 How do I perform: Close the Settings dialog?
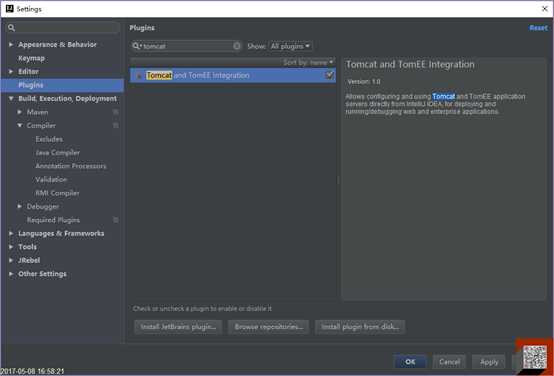tap(544, 9)
